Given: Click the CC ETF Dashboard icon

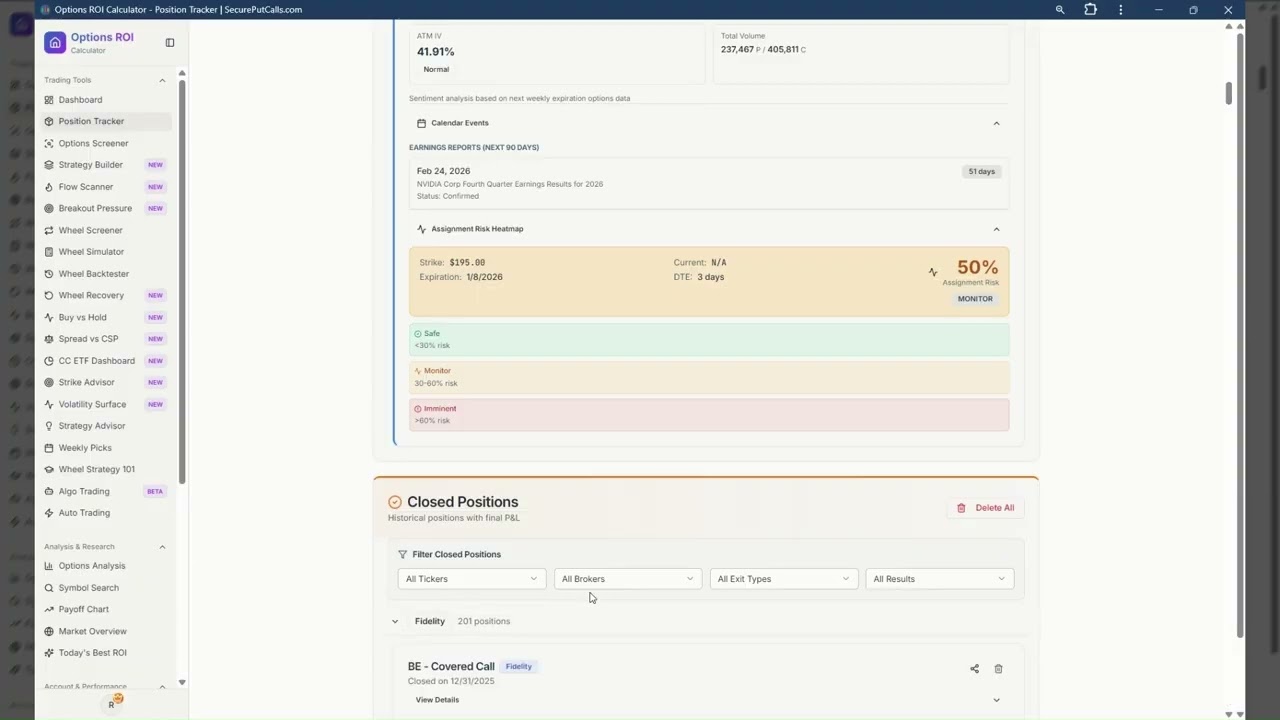Looking at the screenshot, I should [x=49, y=361].
